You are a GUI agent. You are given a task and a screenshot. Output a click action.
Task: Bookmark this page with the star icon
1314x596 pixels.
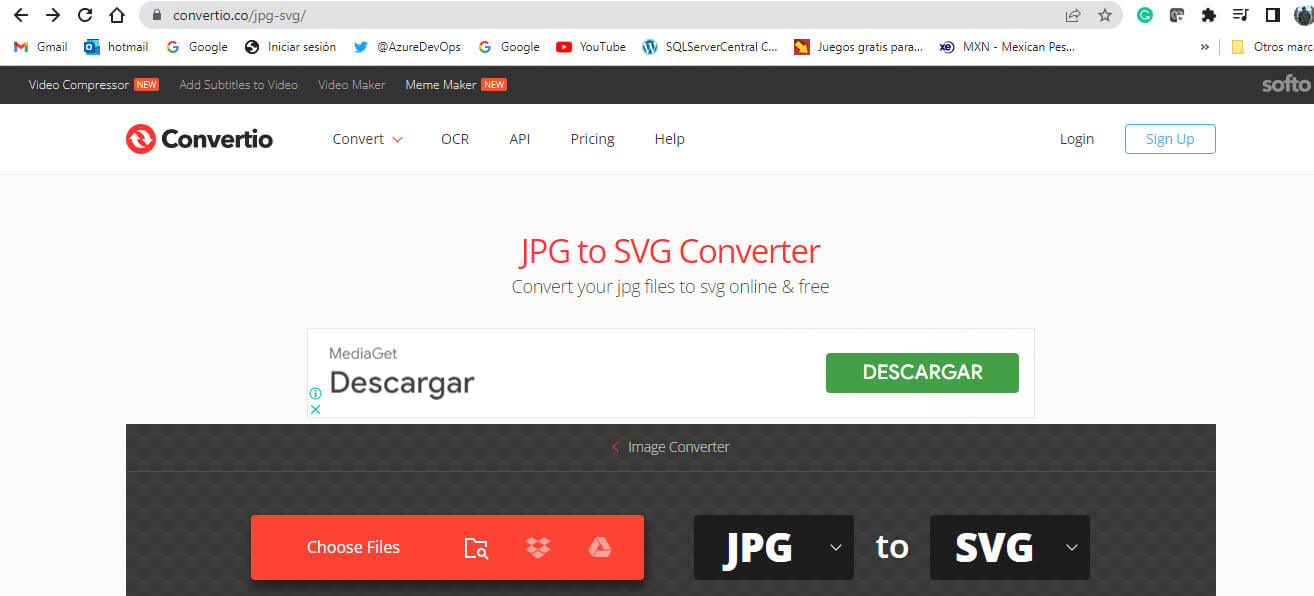tap(1105, 15)
